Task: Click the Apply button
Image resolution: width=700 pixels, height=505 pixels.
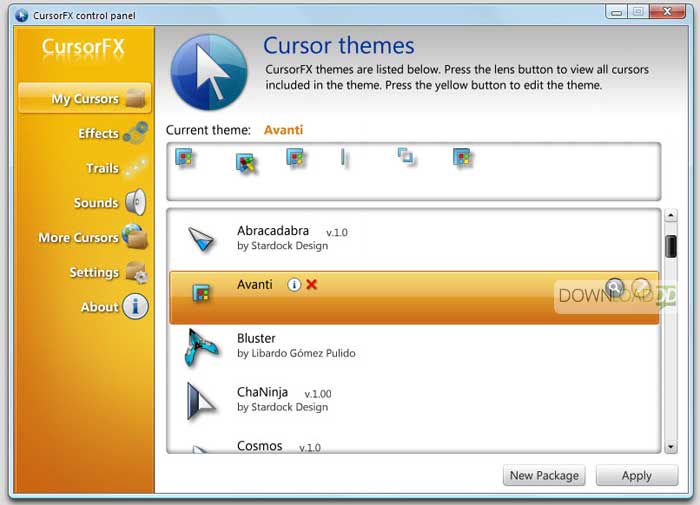Action: pyautogui.click(x=637, y=476)
